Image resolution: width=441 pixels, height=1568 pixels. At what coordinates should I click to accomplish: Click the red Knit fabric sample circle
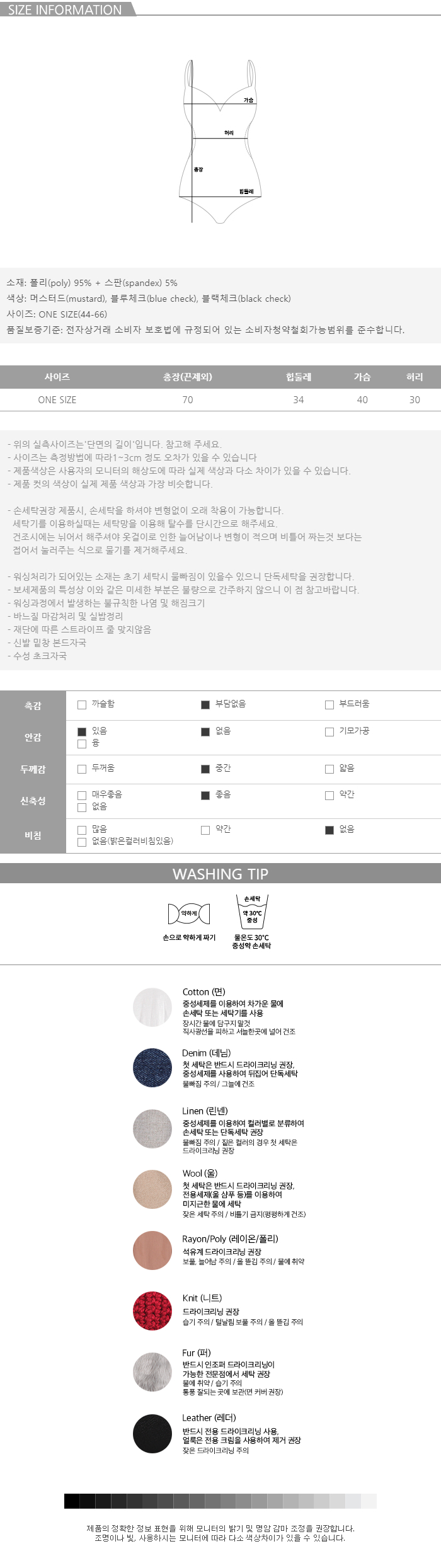click(x=152, y=1311)
